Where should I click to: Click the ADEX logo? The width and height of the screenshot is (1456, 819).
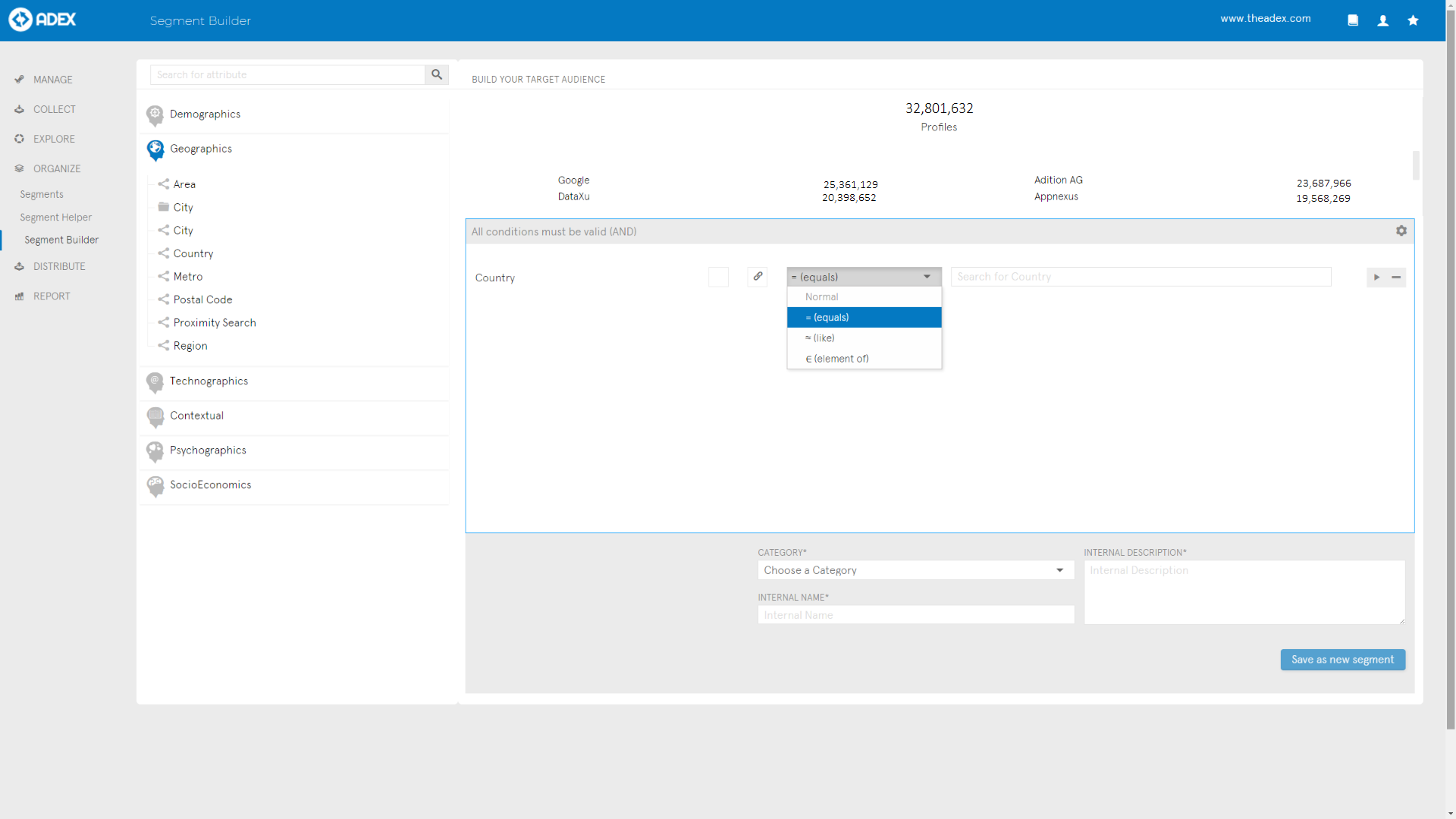(42, 20)
